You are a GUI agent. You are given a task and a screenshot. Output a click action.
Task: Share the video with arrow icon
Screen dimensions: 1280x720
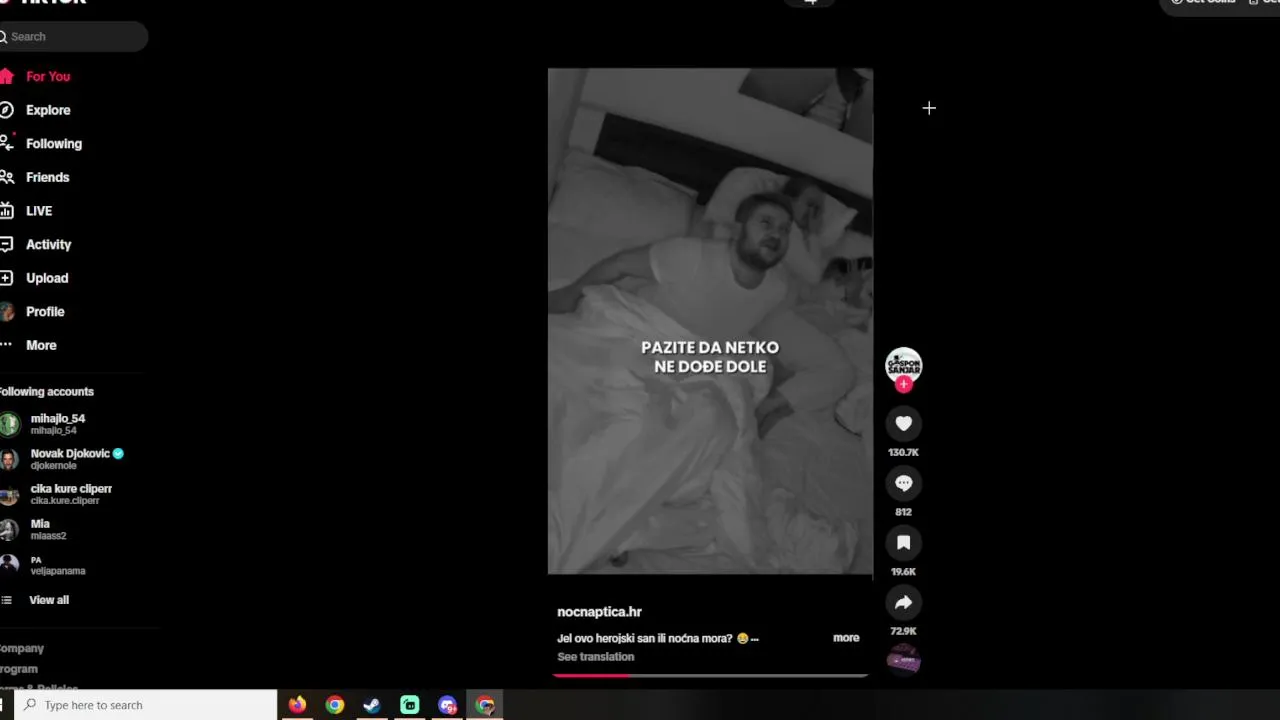(903, 602)
